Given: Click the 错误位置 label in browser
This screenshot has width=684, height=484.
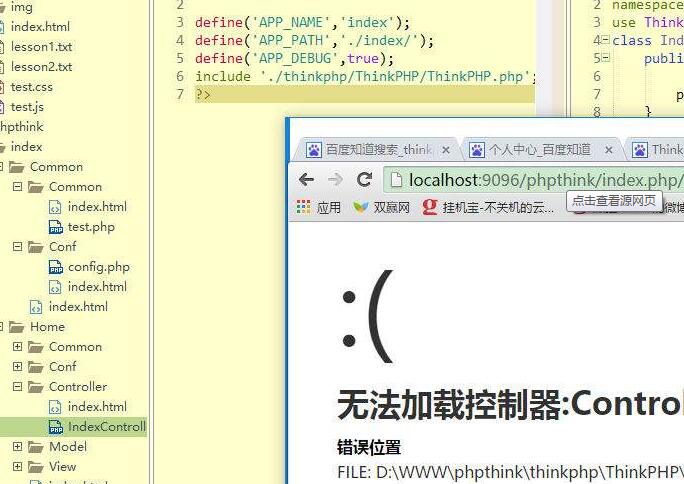Looking at the screenshot, I should [x=369, y=447].
